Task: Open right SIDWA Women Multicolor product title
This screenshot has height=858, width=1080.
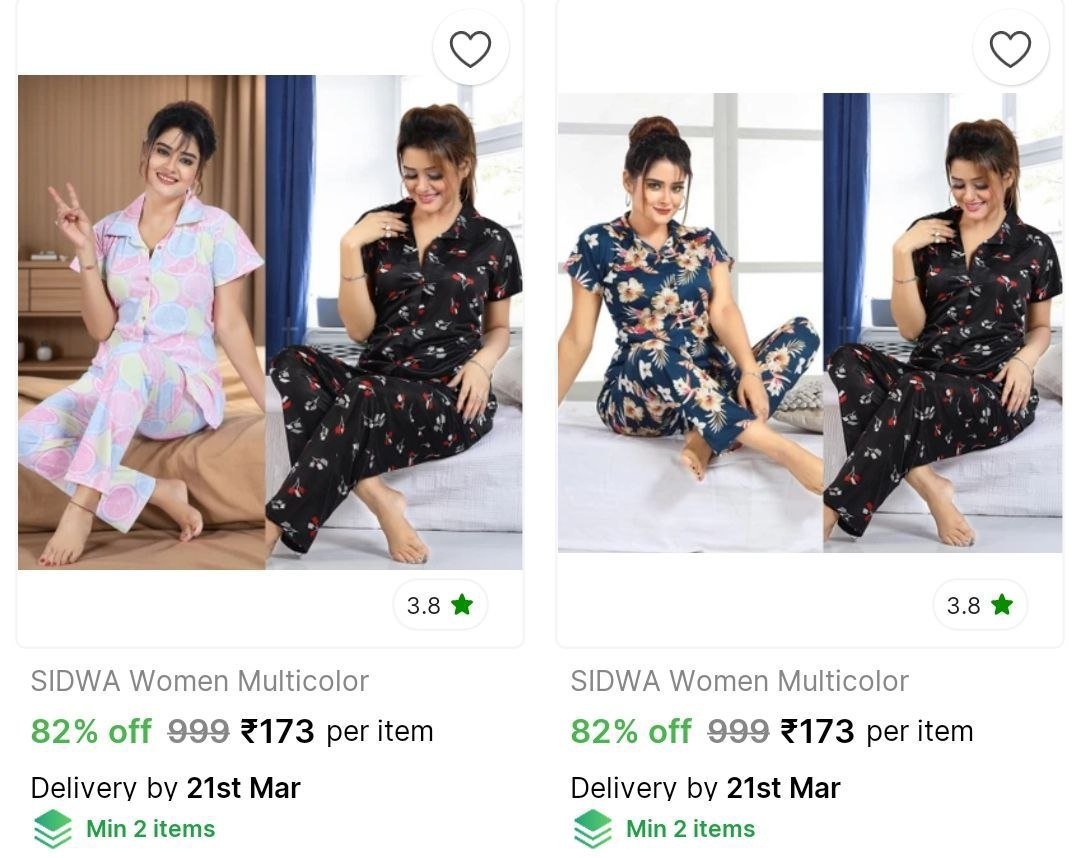Action: click(740, 681)
